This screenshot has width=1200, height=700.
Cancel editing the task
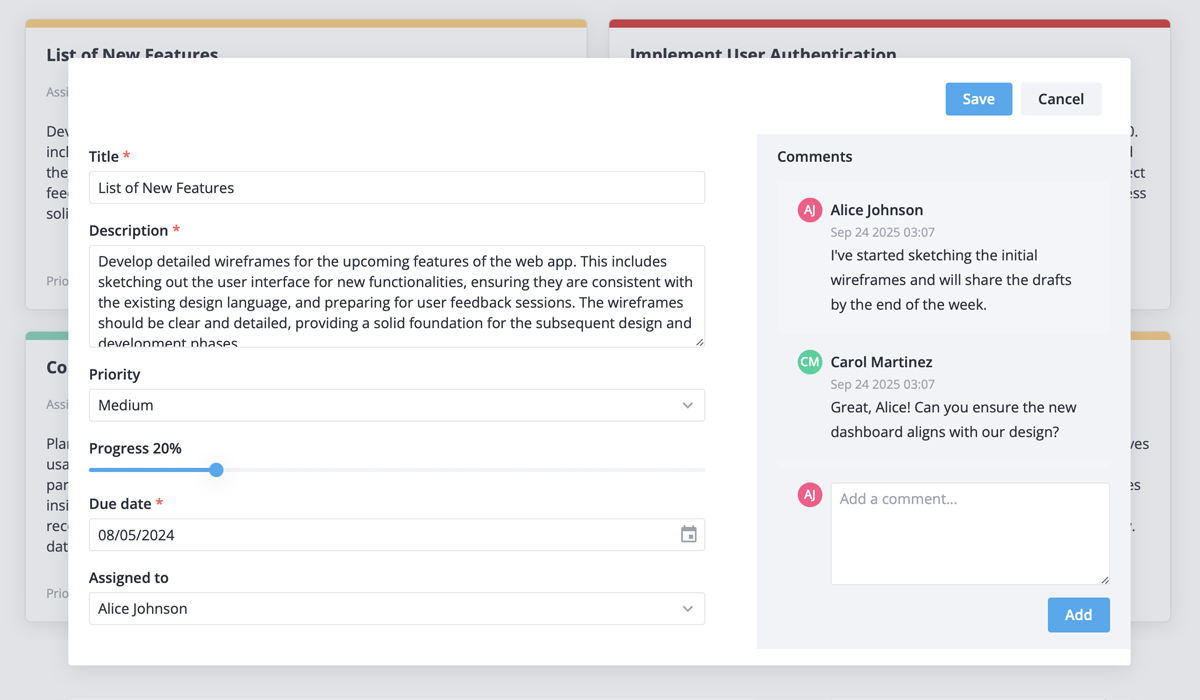(1060, 98)
